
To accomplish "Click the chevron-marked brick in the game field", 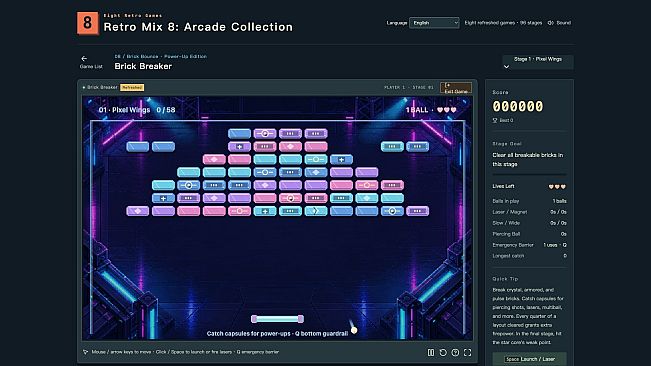I will 316,211.
